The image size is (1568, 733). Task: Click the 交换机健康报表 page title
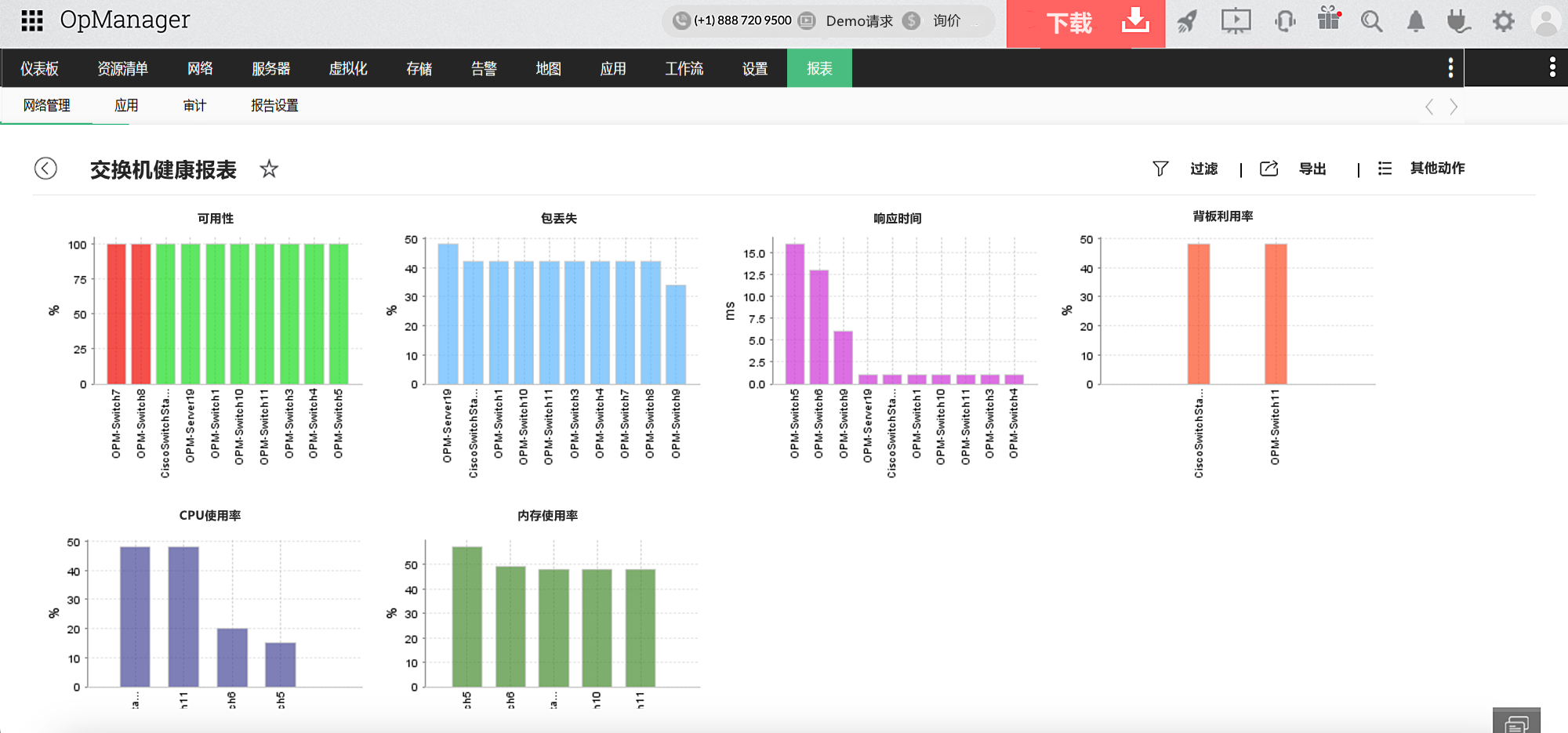(x=163, y=169)
